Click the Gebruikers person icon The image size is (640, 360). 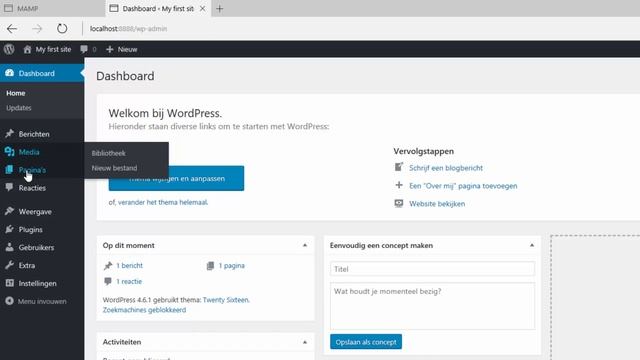[9, 247]
